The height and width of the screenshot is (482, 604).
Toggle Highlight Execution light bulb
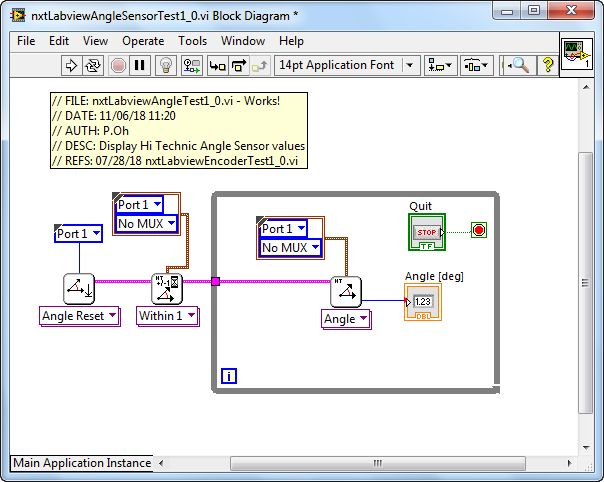(x=166, y=65)
